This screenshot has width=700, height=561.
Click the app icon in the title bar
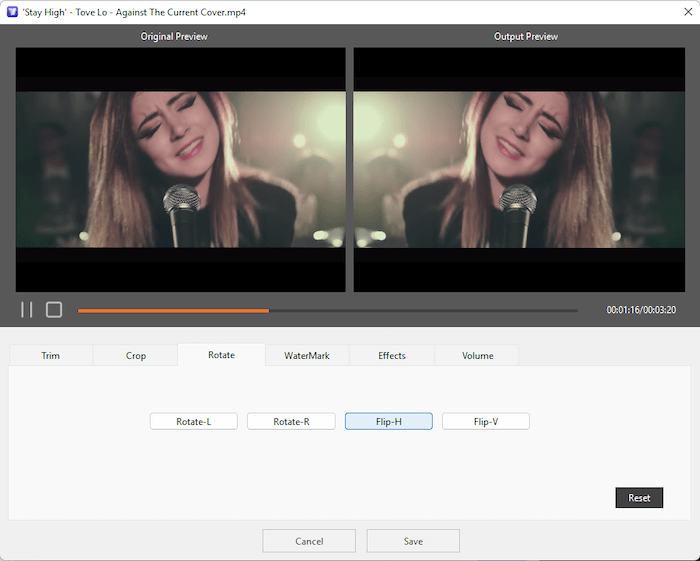12,12
